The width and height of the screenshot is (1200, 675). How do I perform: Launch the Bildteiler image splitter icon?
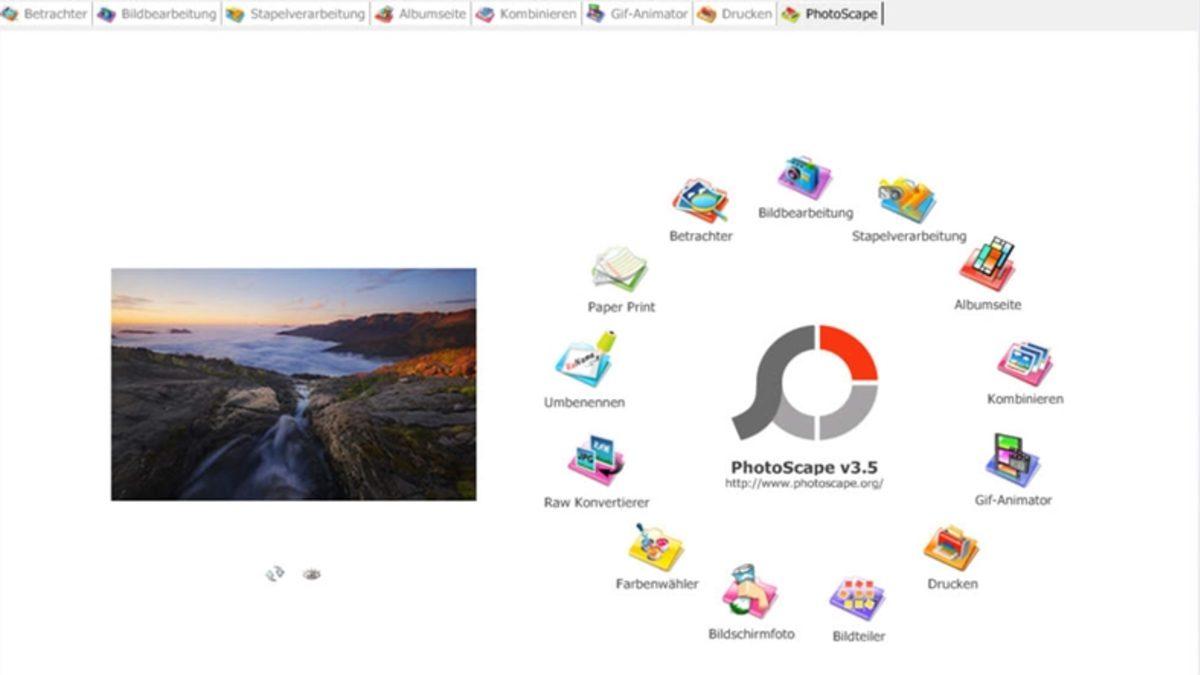856,595
